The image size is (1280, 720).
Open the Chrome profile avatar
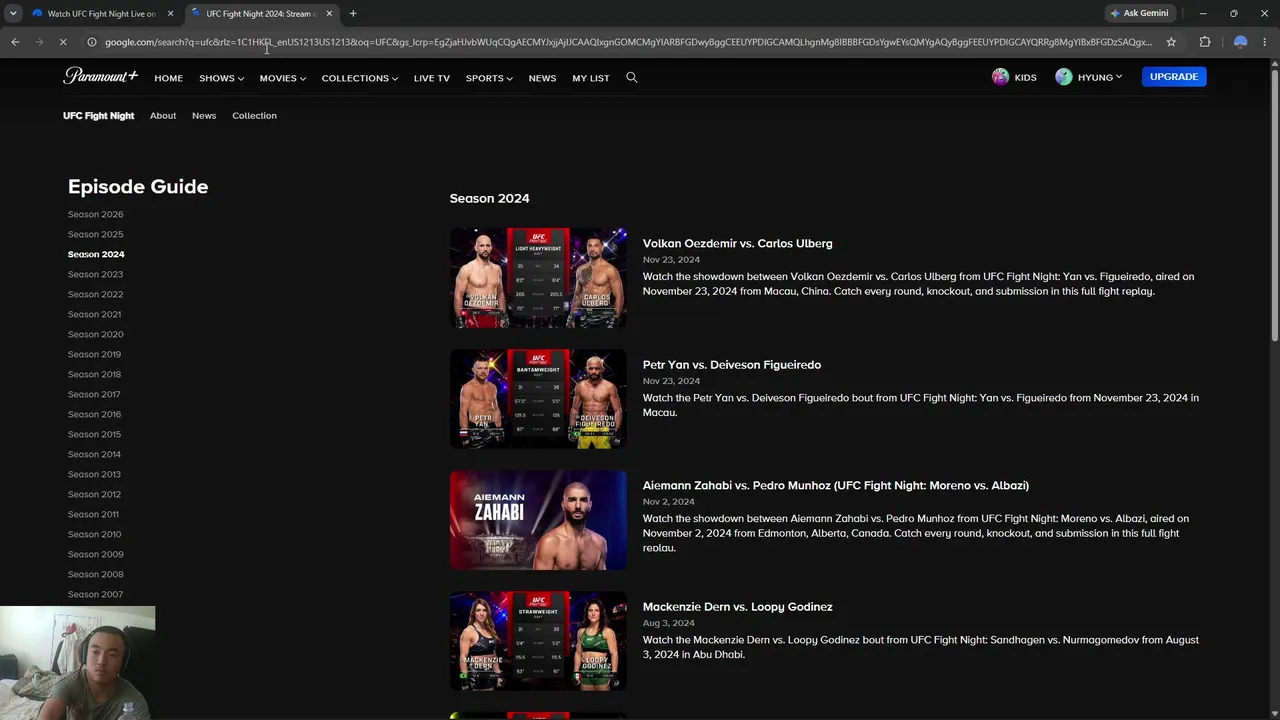(x=1240, y=42)
